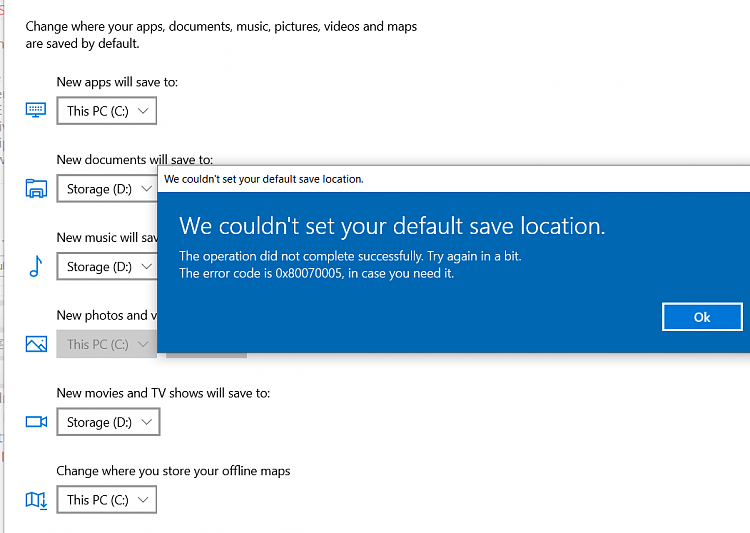This screenshot has height=533, width=750.
Task: Click the disabled photos and videos dropdown
Action: tap(107, 344)
